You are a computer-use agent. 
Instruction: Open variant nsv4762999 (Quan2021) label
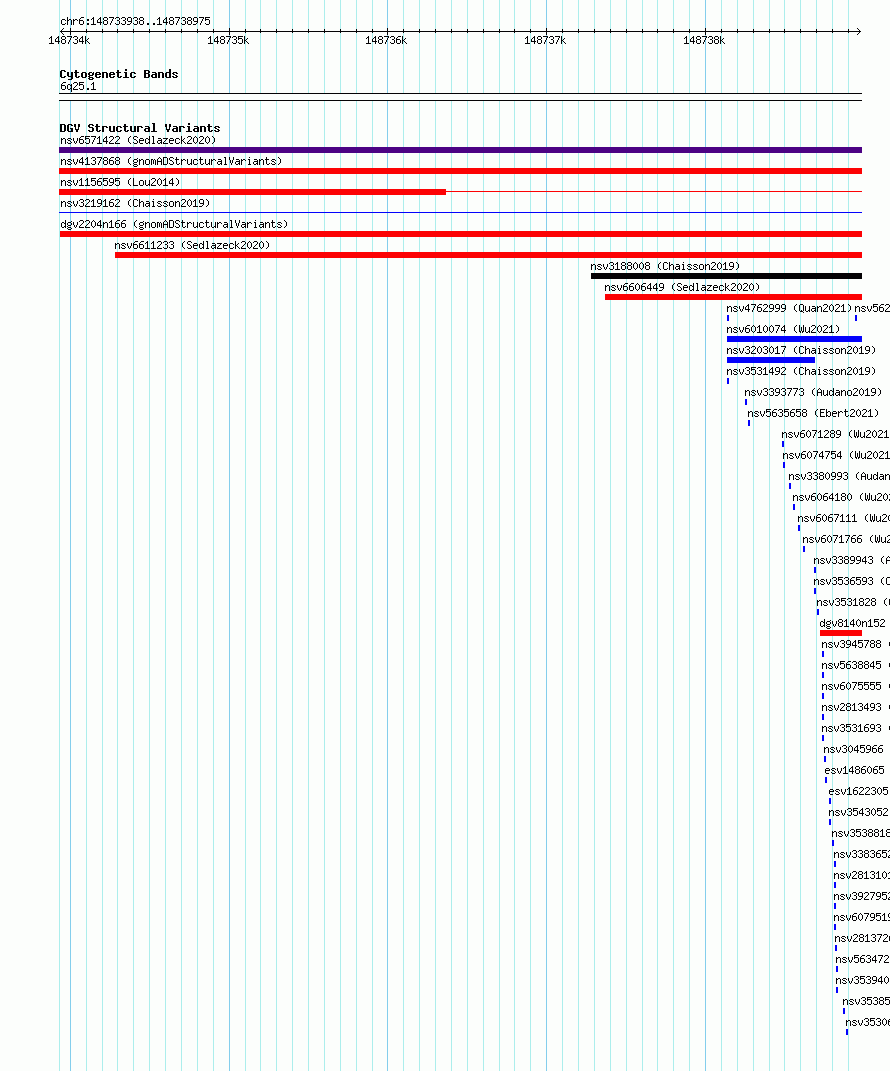(789, 308)
